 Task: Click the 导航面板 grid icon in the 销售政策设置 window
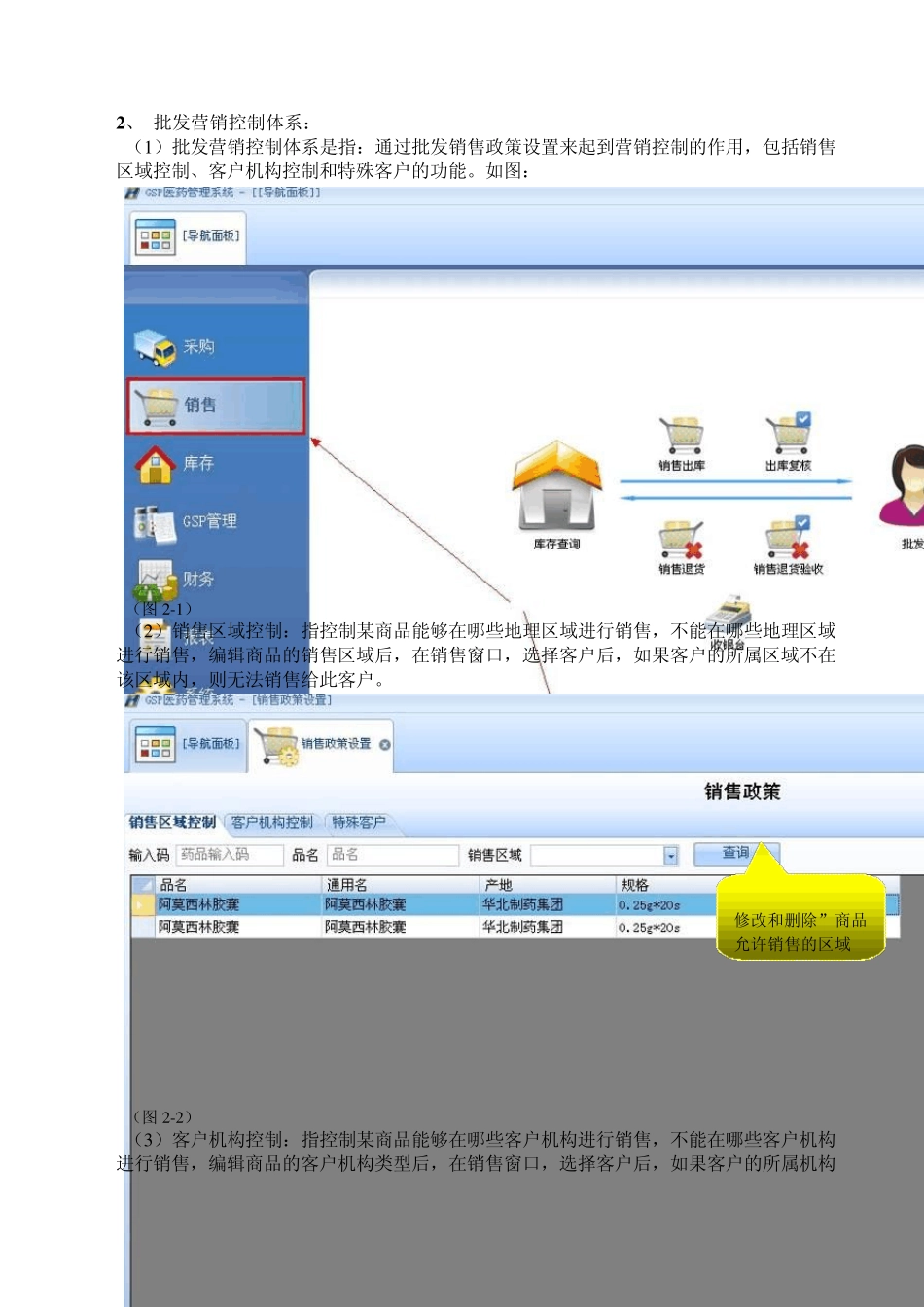pyautogui.click(x=156, y=744)
